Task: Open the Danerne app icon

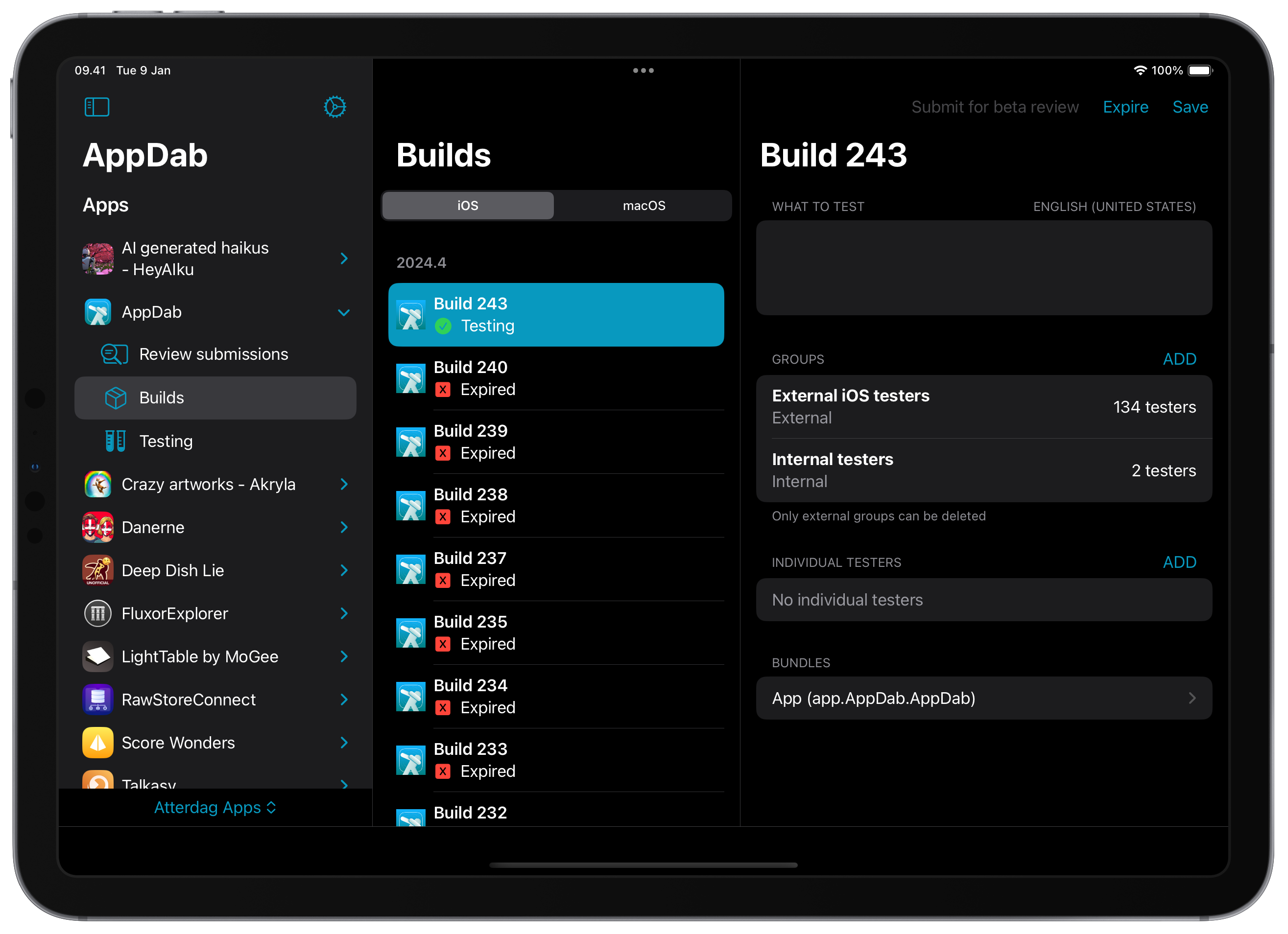Action: 97,527
